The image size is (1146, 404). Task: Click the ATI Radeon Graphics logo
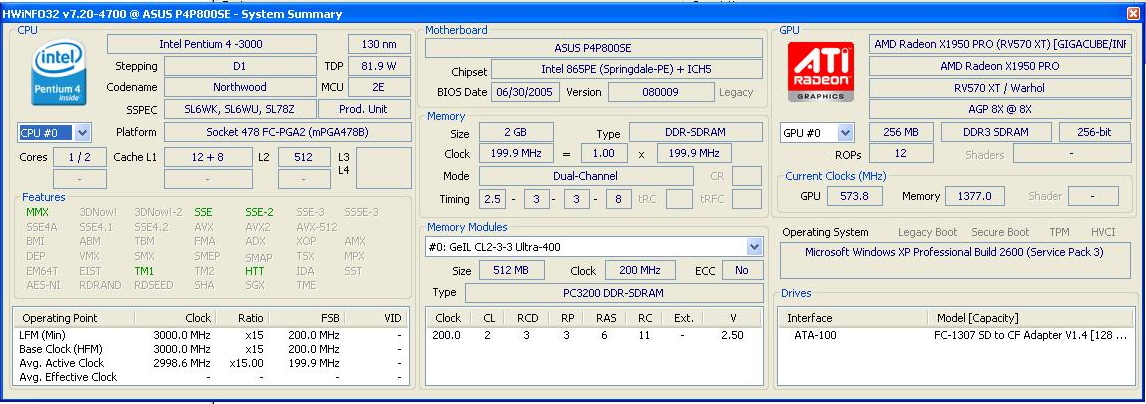[x=821, y=71]
